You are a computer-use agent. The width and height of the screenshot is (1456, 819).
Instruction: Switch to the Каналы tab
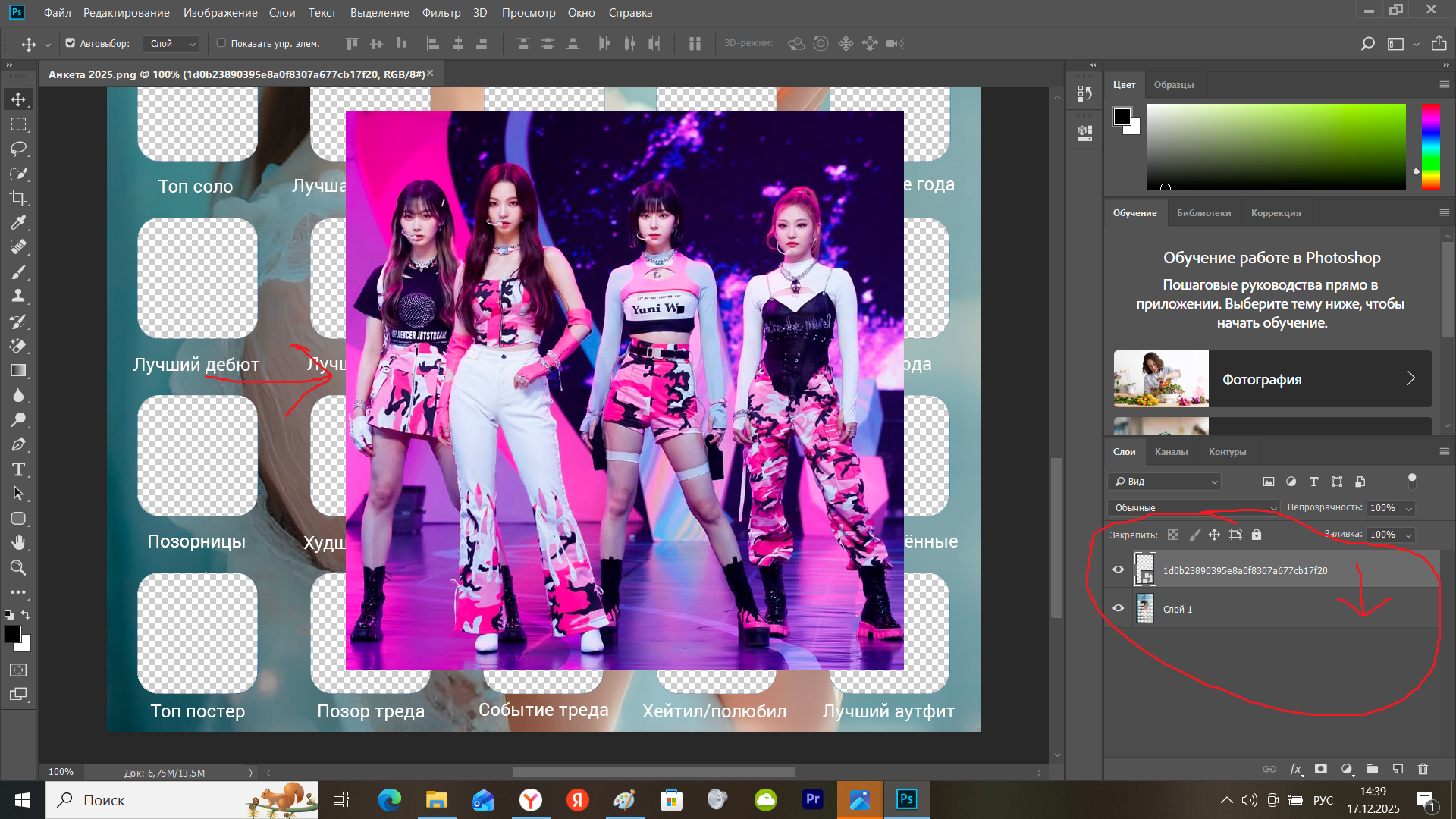[x=1171, y=452]
